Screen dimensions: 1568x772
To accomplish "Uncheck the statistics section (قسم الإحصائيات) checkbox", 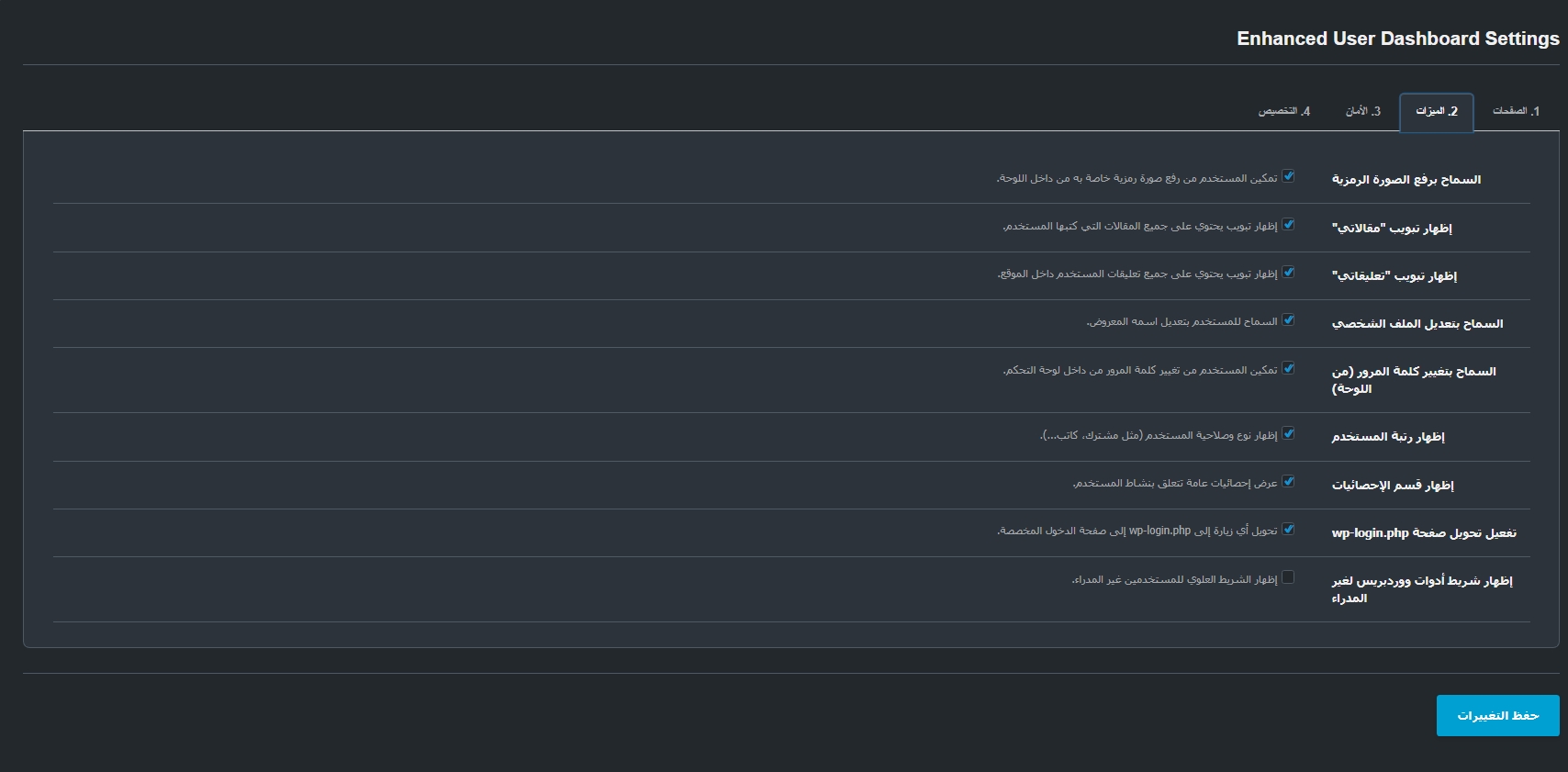I will click(1288, 481).
